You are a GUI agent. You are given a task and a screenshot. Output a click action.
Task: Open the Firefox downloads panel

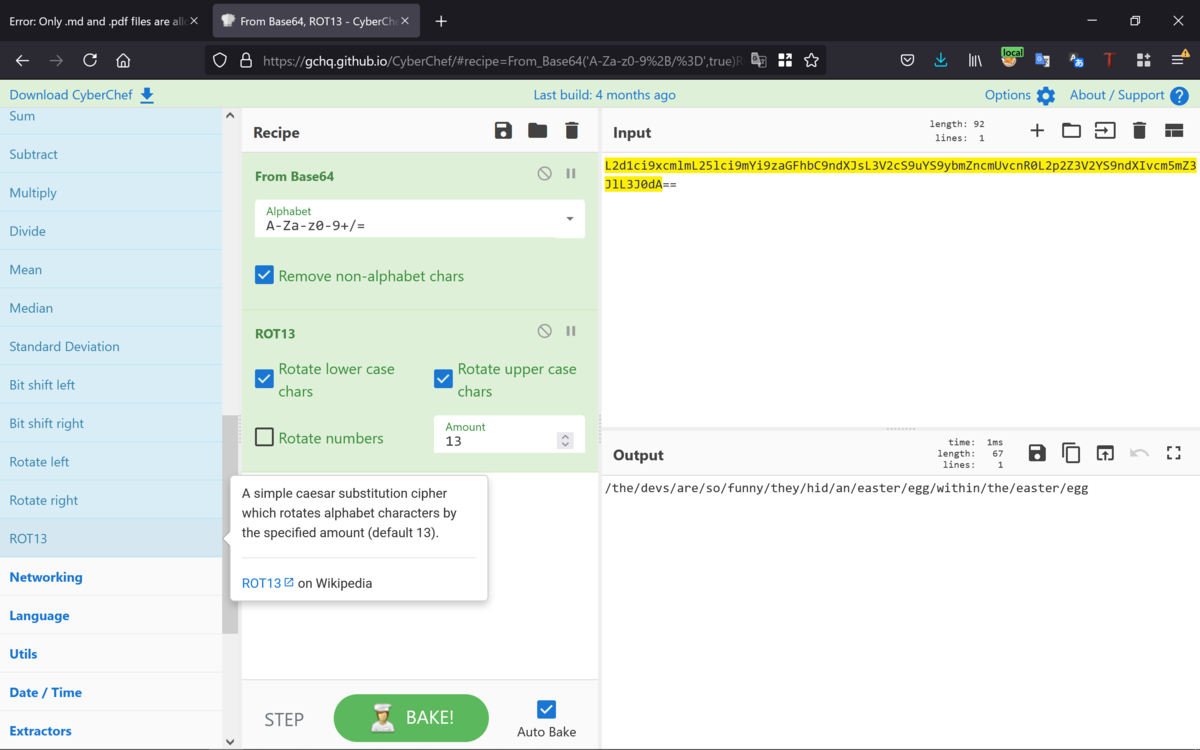[941, 60]
